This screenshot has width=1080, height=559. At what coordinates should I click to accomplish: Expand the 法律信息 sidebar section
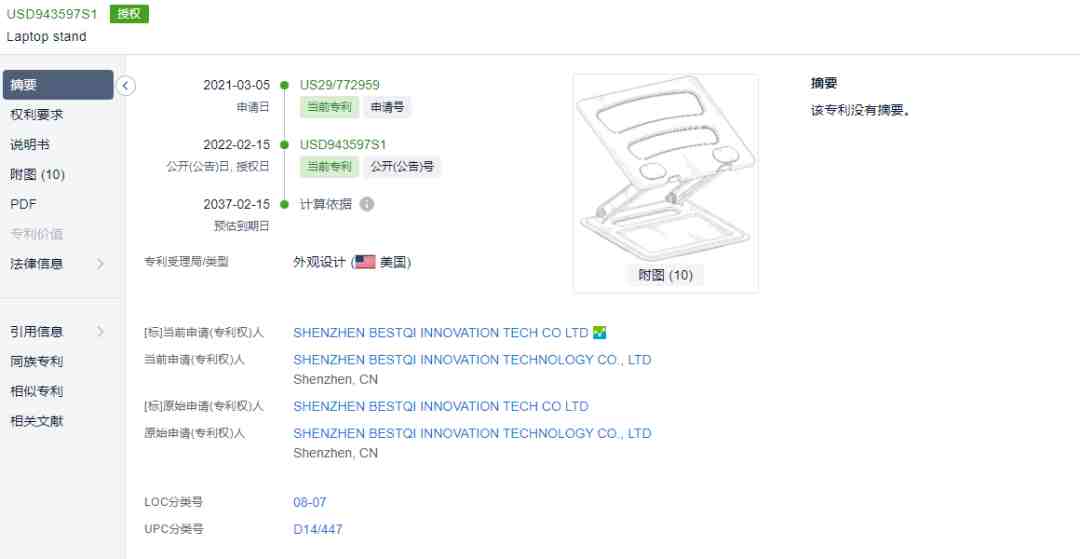56,264
